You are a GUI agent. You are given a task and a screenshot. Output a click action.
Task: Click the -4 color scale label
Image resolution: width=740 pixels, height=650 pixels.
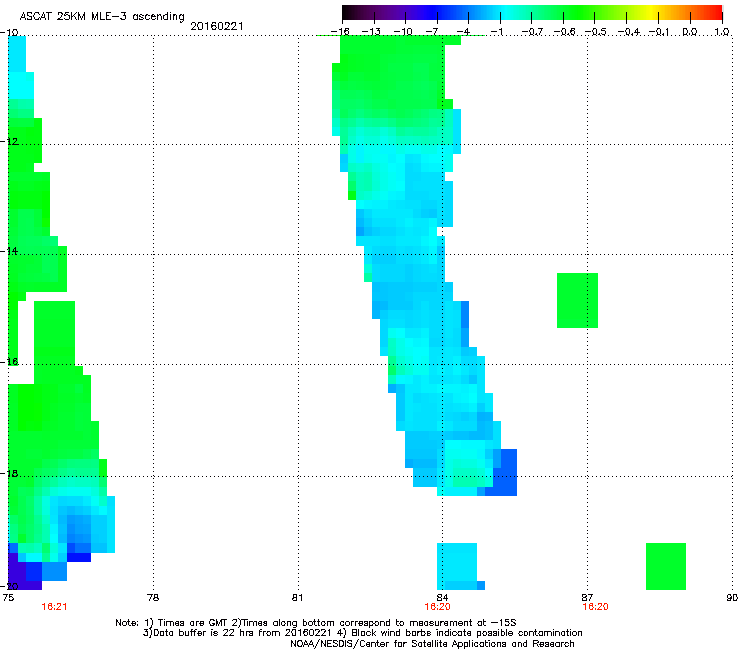[x=463, y=32]
